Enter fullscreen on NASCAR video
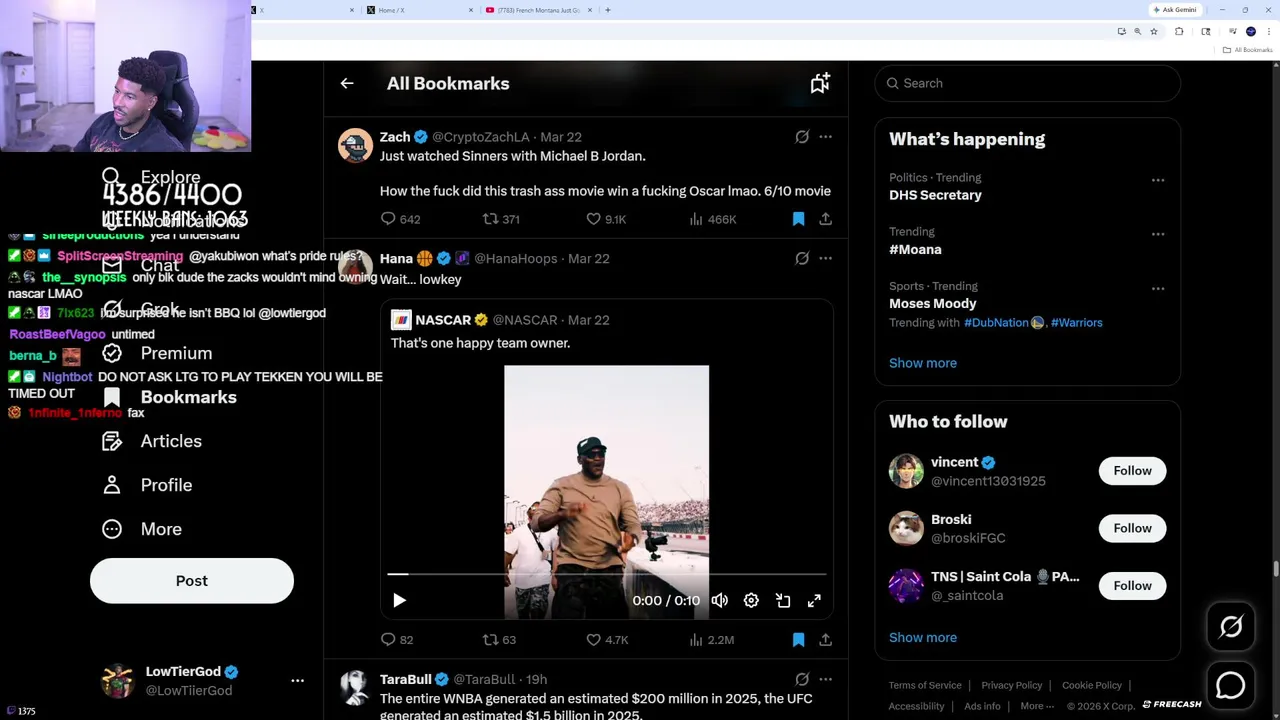 814,600
